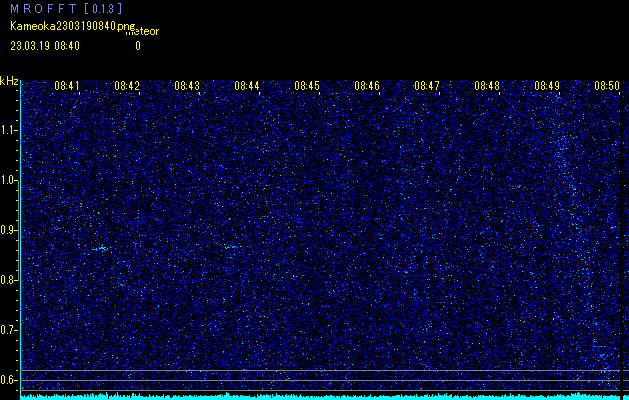Viewport: 629px width, 400px height.
Task: Click the 08:44 time marker
Action: [247, 85]
